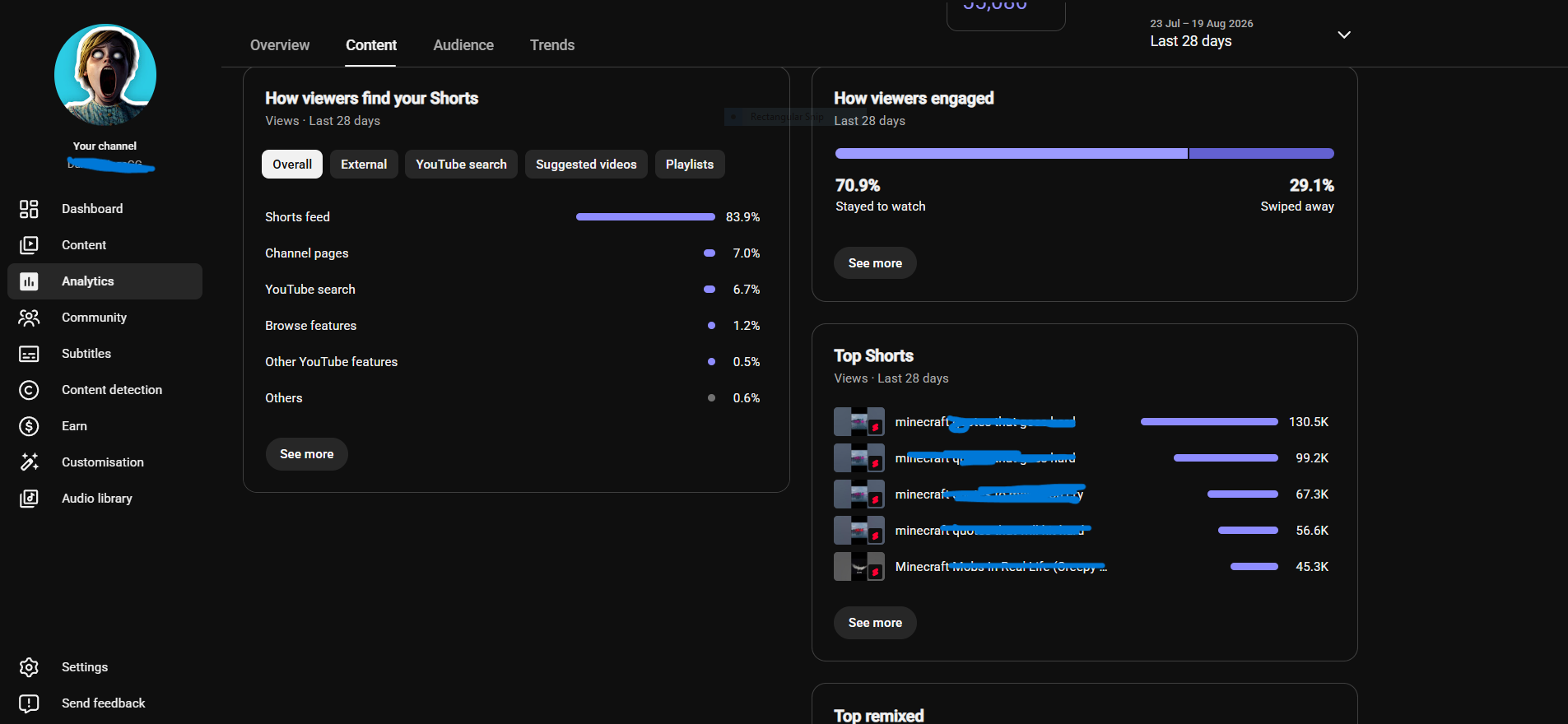Image resolution: width=1568 pixels, height=724 pixels.
Task: Click the Your channel label
Action: (x=105, y=146)
